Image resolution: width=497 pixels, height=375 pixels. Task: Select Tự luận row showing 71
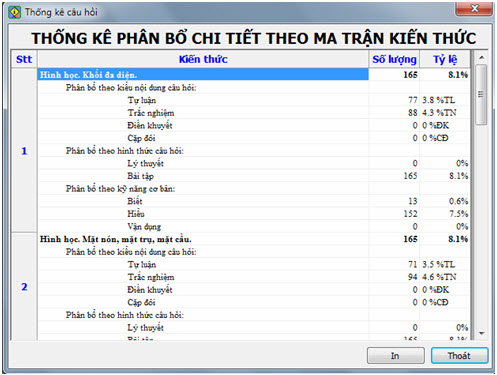coord(254,264)
